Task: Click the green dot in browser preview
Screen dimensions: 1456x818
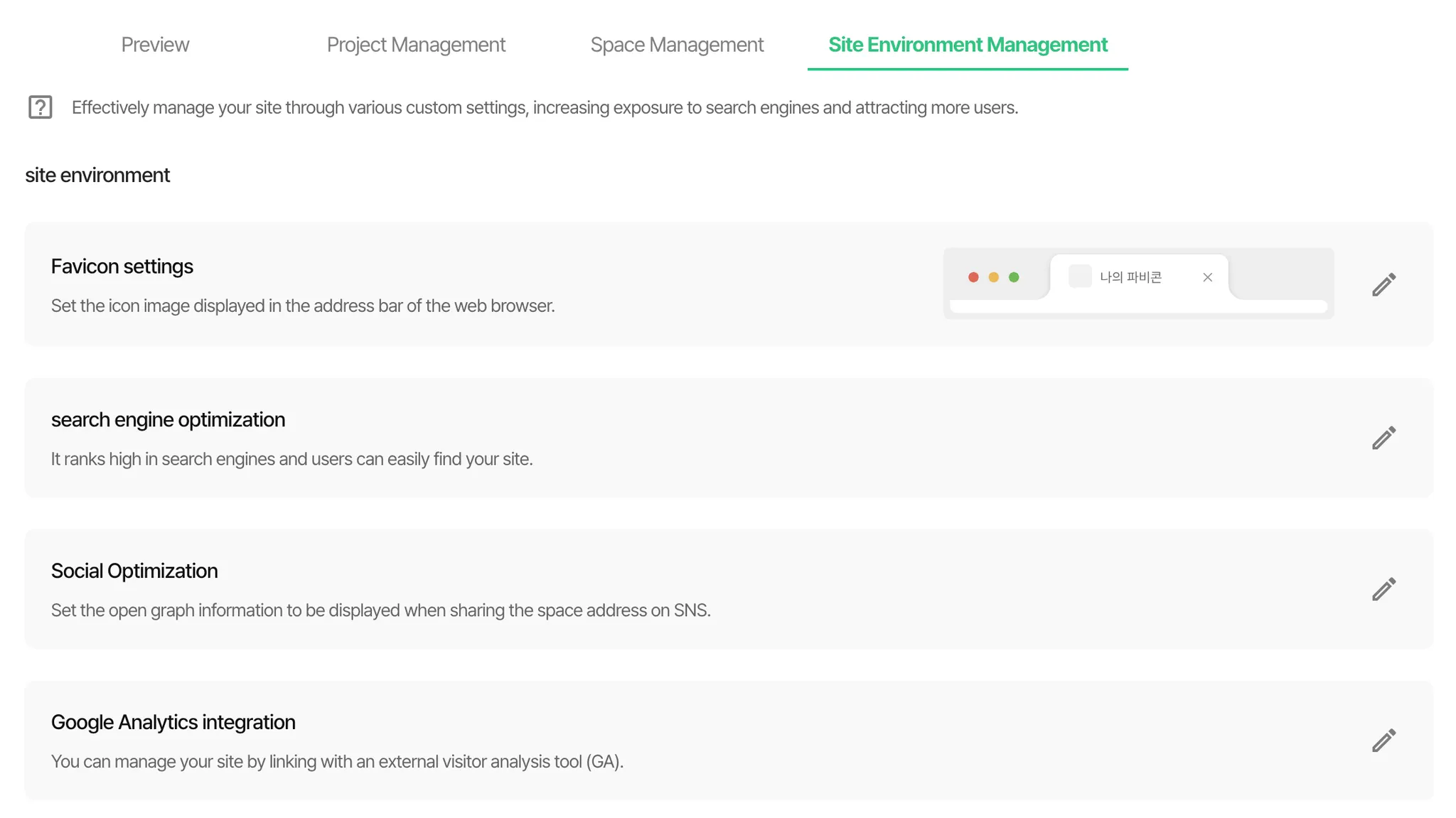Action: point(1014,277)
